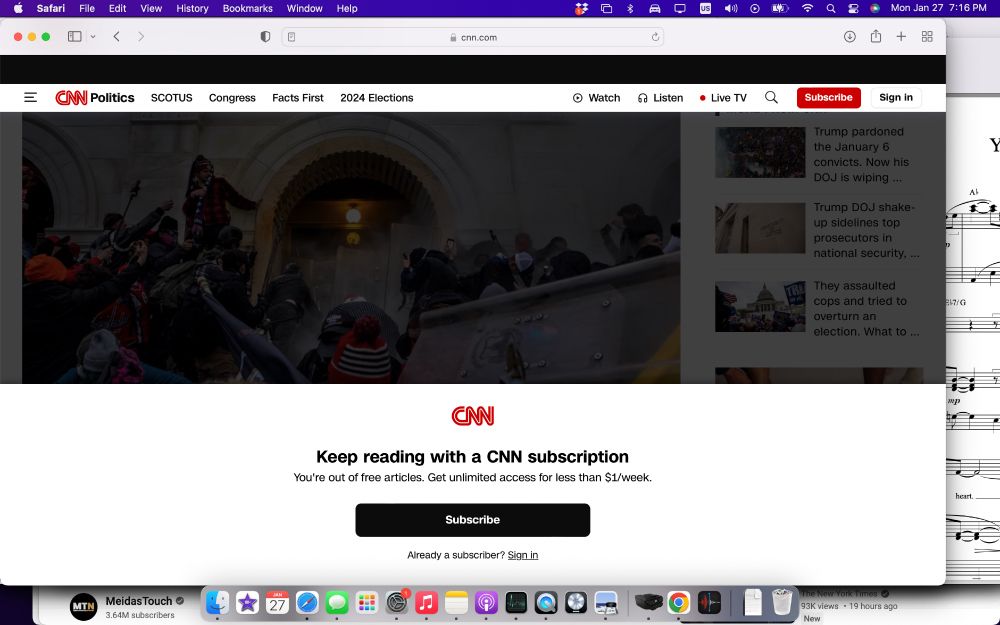
Task: Open System Settings from the Dock
Action: pos(397,602)
